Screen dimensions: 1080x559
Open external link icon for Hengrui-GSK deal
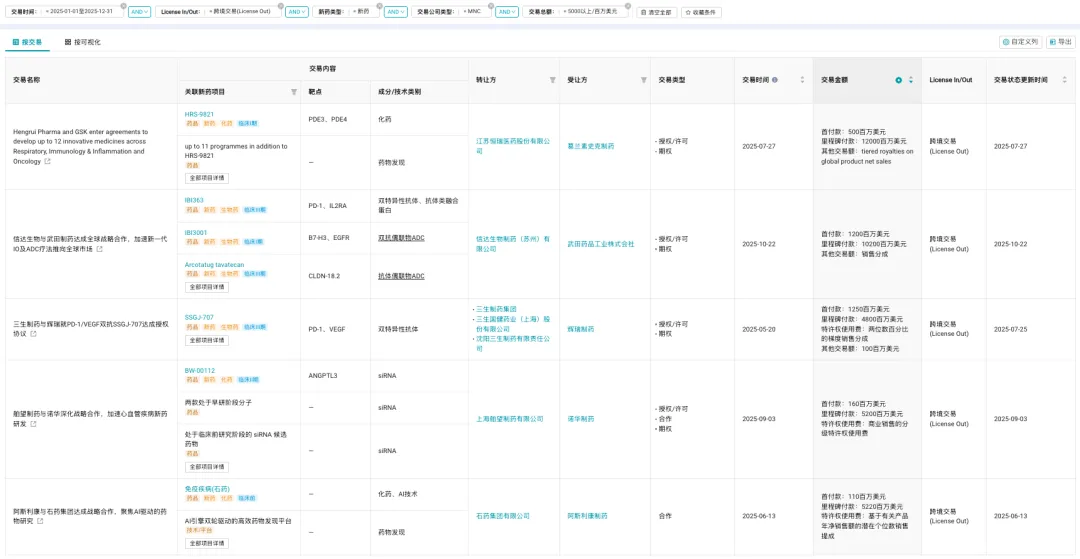point(47,161)
